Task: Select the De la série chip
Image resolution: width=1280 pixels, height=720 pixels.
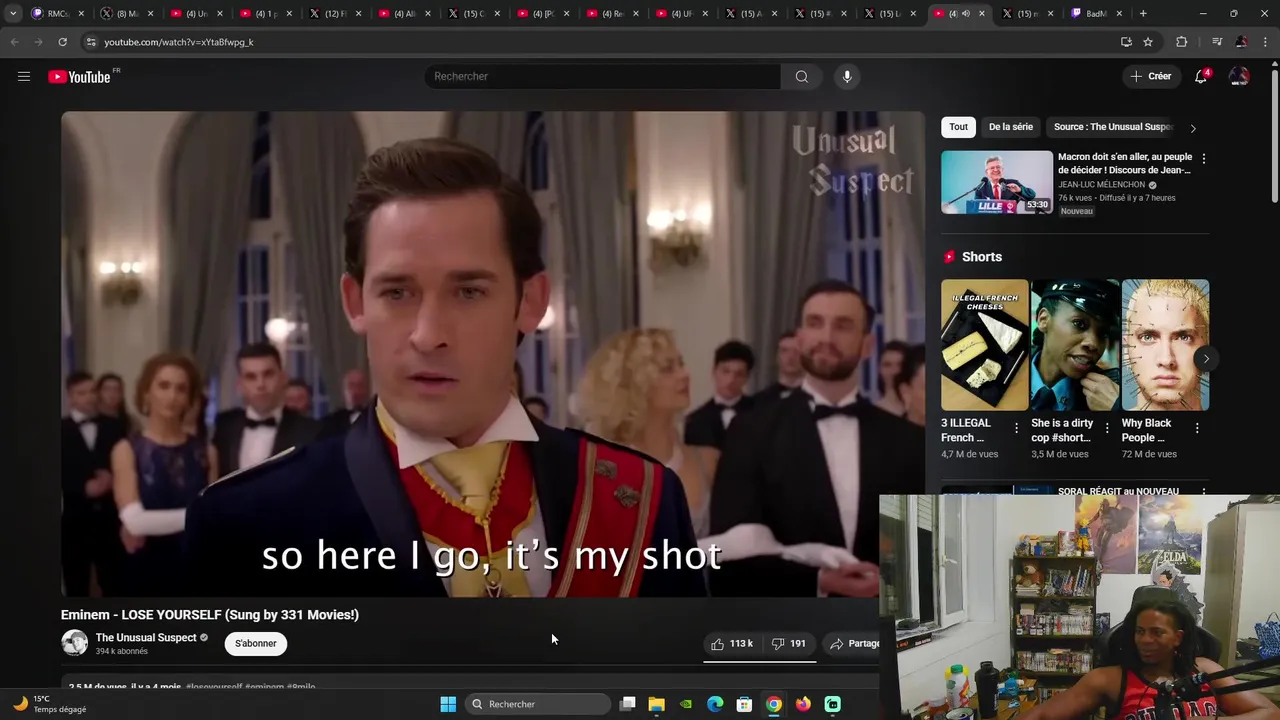Action: pyautogui.click(x=1011, y=127)
